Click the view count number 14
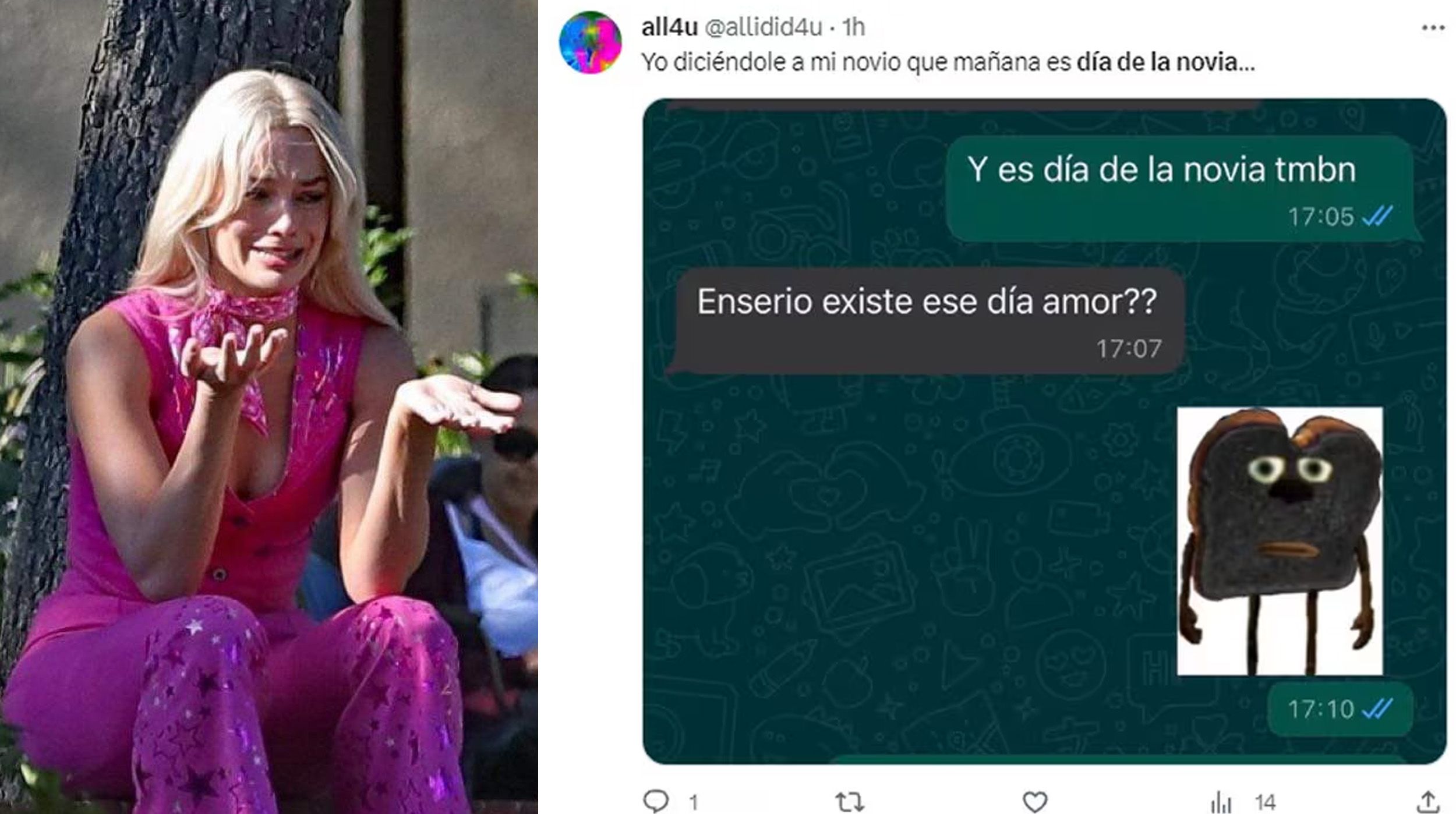 pyautogui.click(x=1265, y=802)
